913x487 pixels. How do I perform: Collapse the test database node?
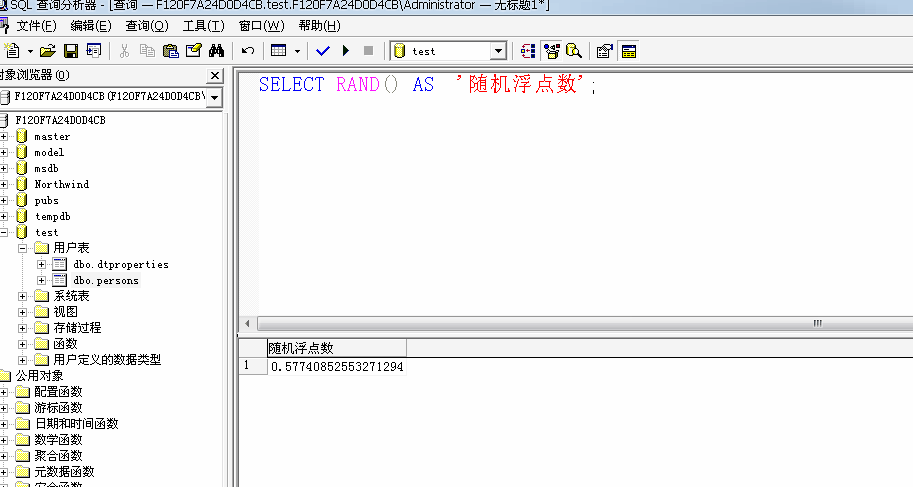pyautogui.click(x=3, y=232)
